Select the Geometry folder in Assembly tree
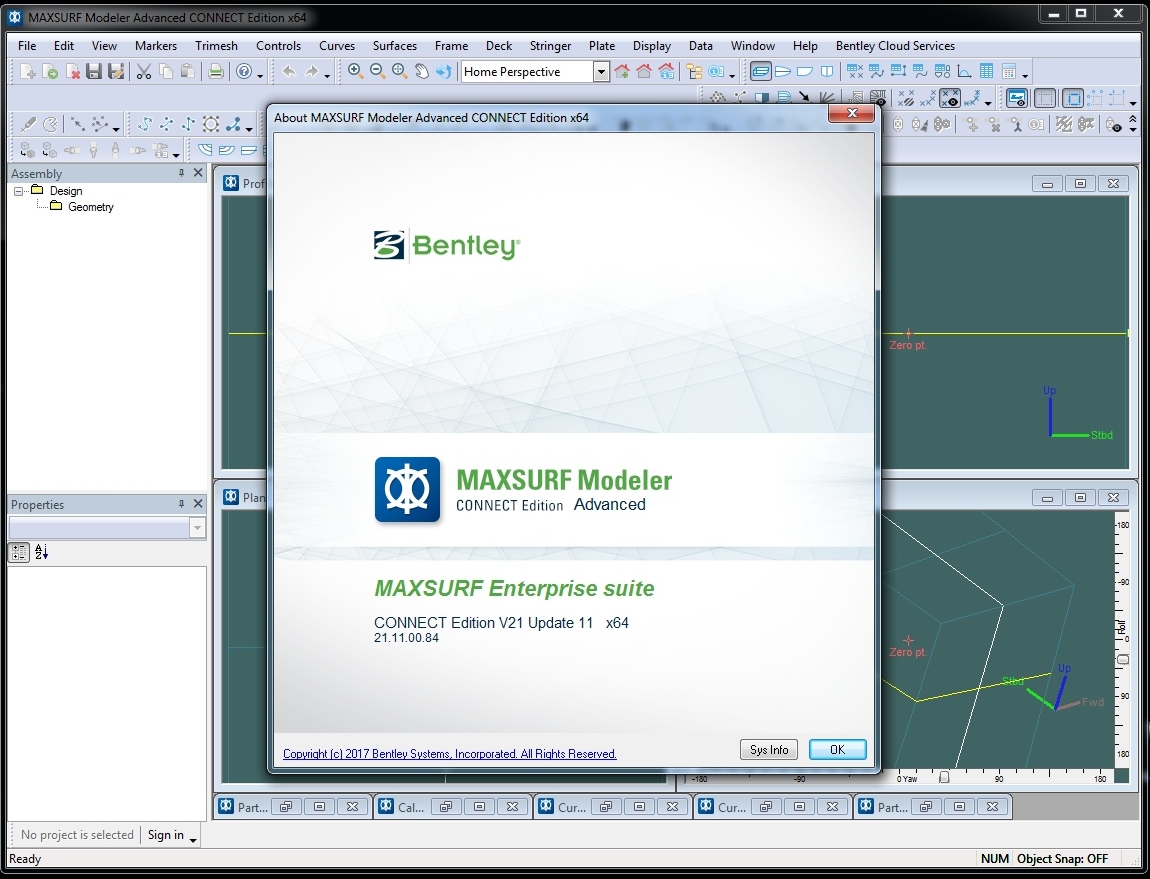 tap(90, 207)
